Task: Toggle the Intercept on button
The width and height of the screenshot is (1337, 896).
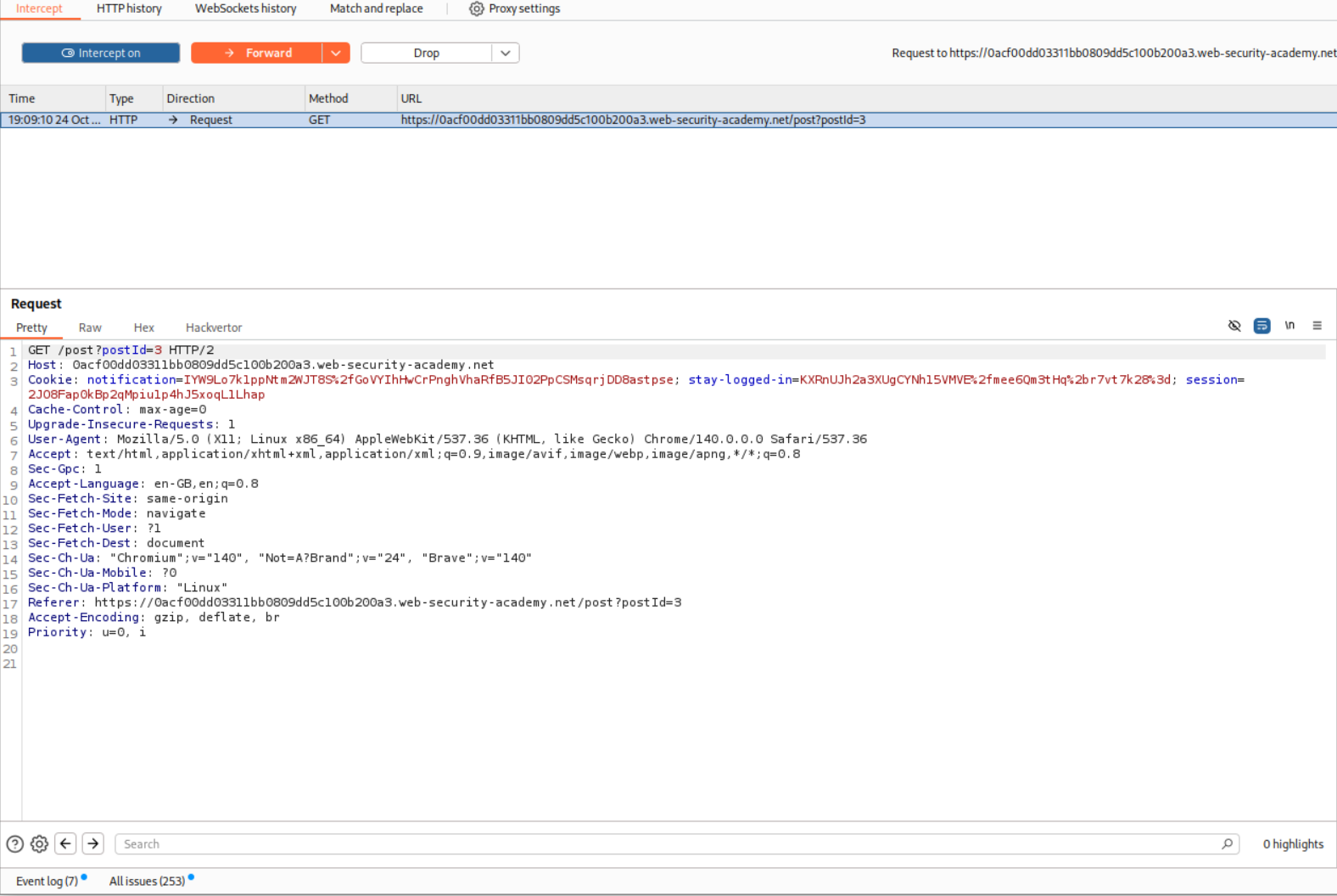Action: [101, 53]
